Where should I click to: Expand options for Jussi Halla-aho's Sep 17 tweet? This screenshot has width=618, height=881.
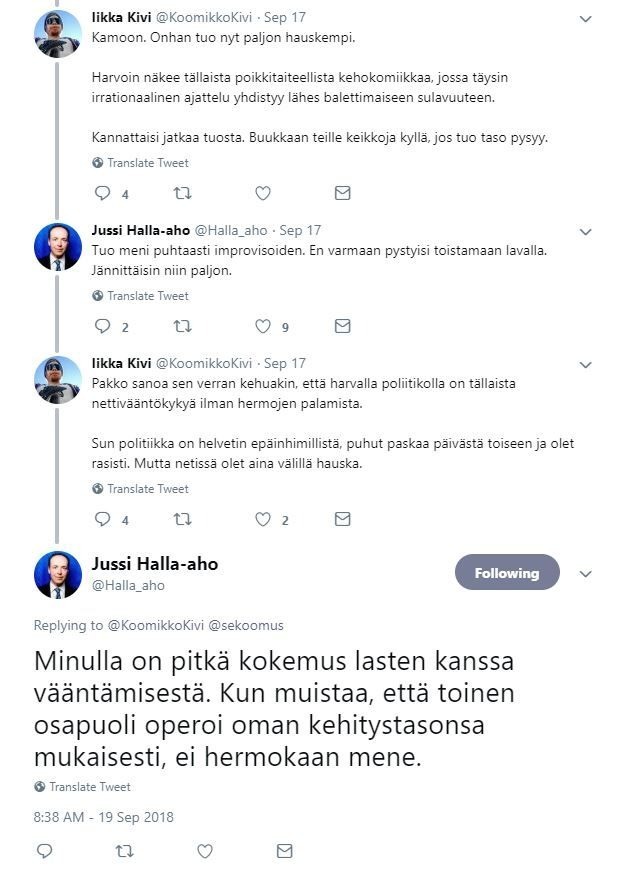586,231
